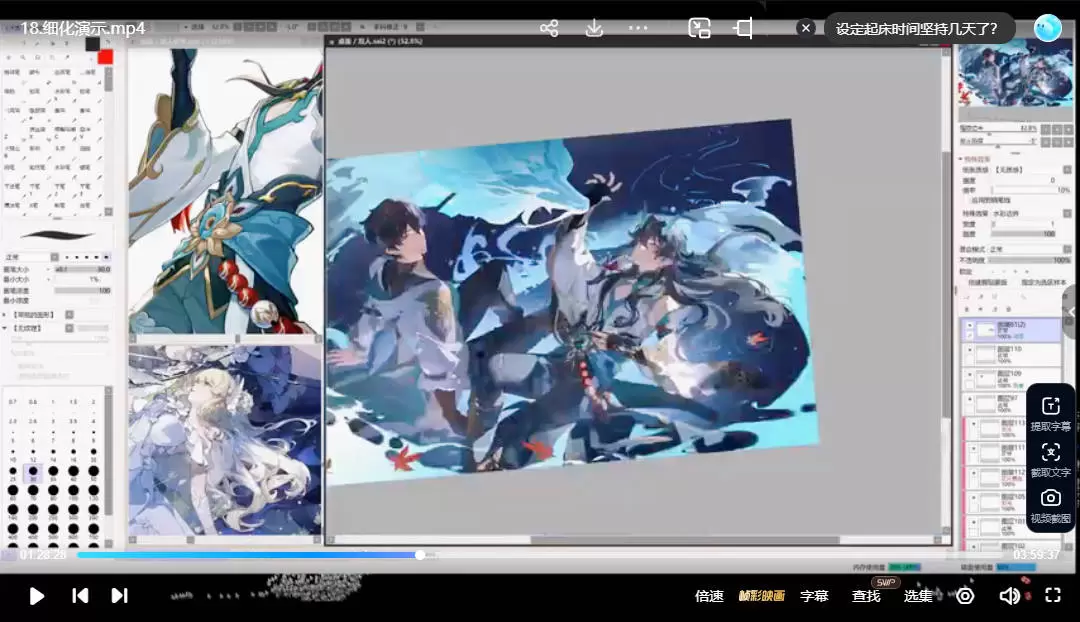This screenshot has width=1080, height=622.
Task: Open the 倍速 playback speed menu
Action: [x=709, y=596]
